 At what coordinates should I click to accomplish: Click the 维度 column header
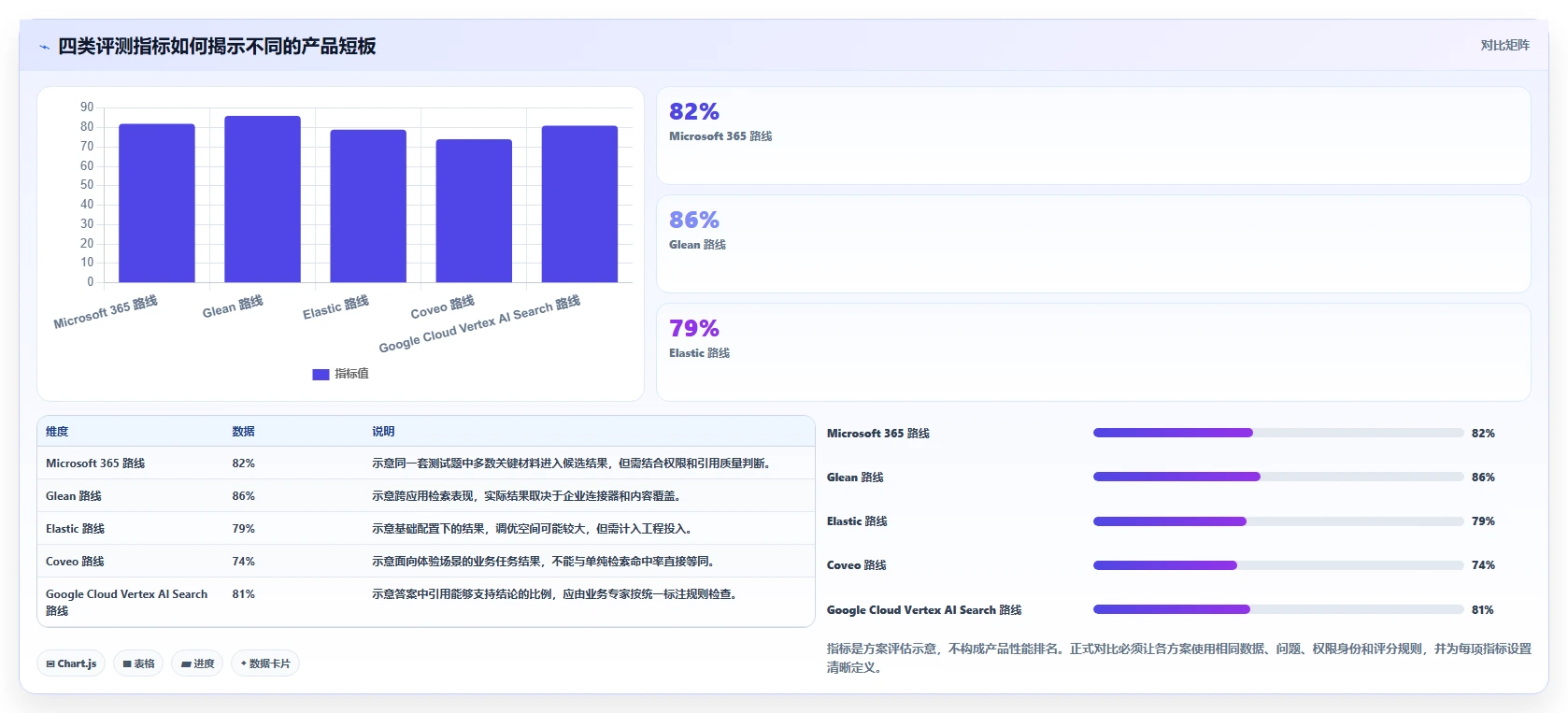(x=57, y=432)
